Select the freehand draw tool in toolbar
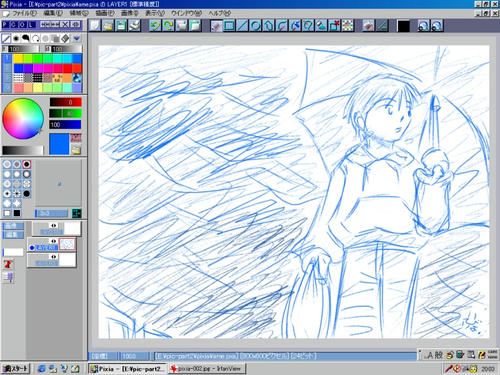 click(x=216, y=26)
